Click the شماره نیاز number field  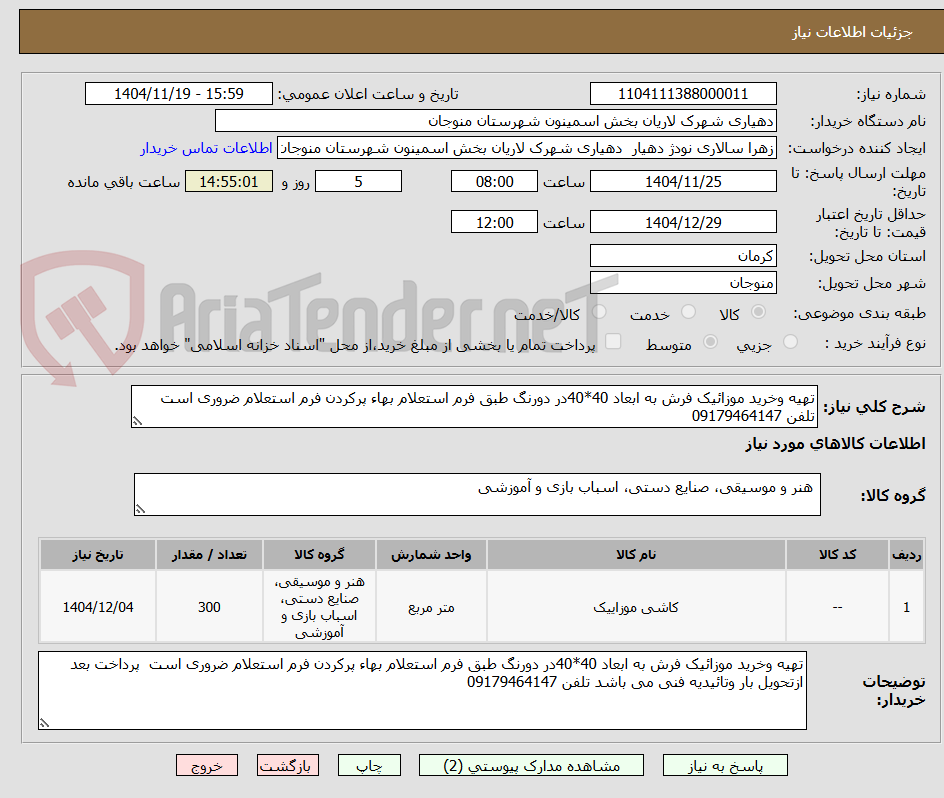(683, 94)
